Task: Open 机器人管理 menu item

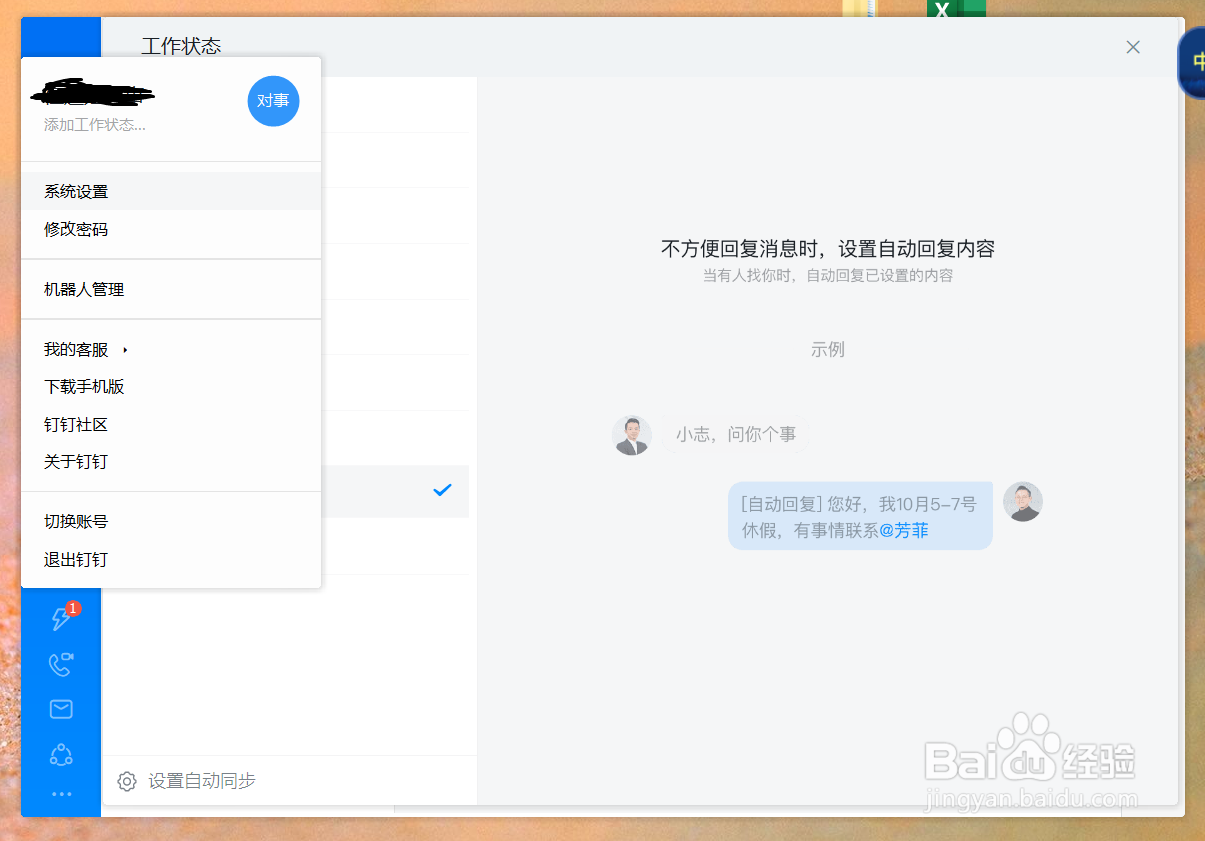Action: [171, 289]
